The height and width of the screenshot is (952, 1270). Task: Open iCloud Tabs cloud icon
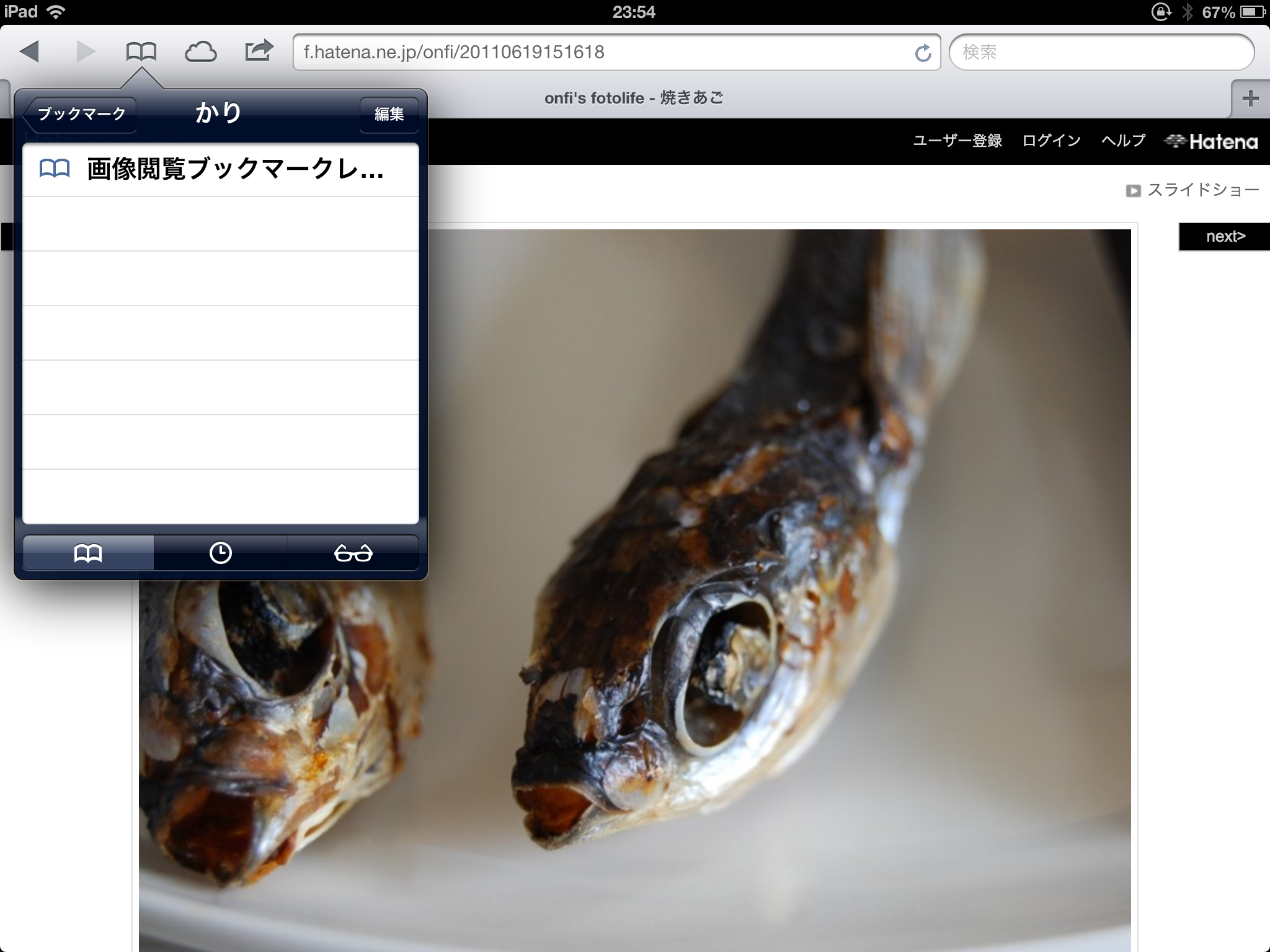(x=200, y=52)
